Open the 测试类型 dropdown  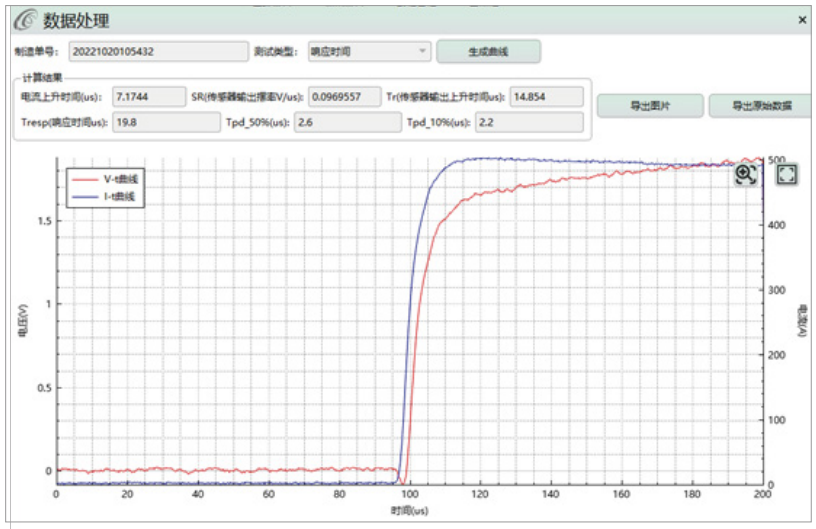coord(369,50)
